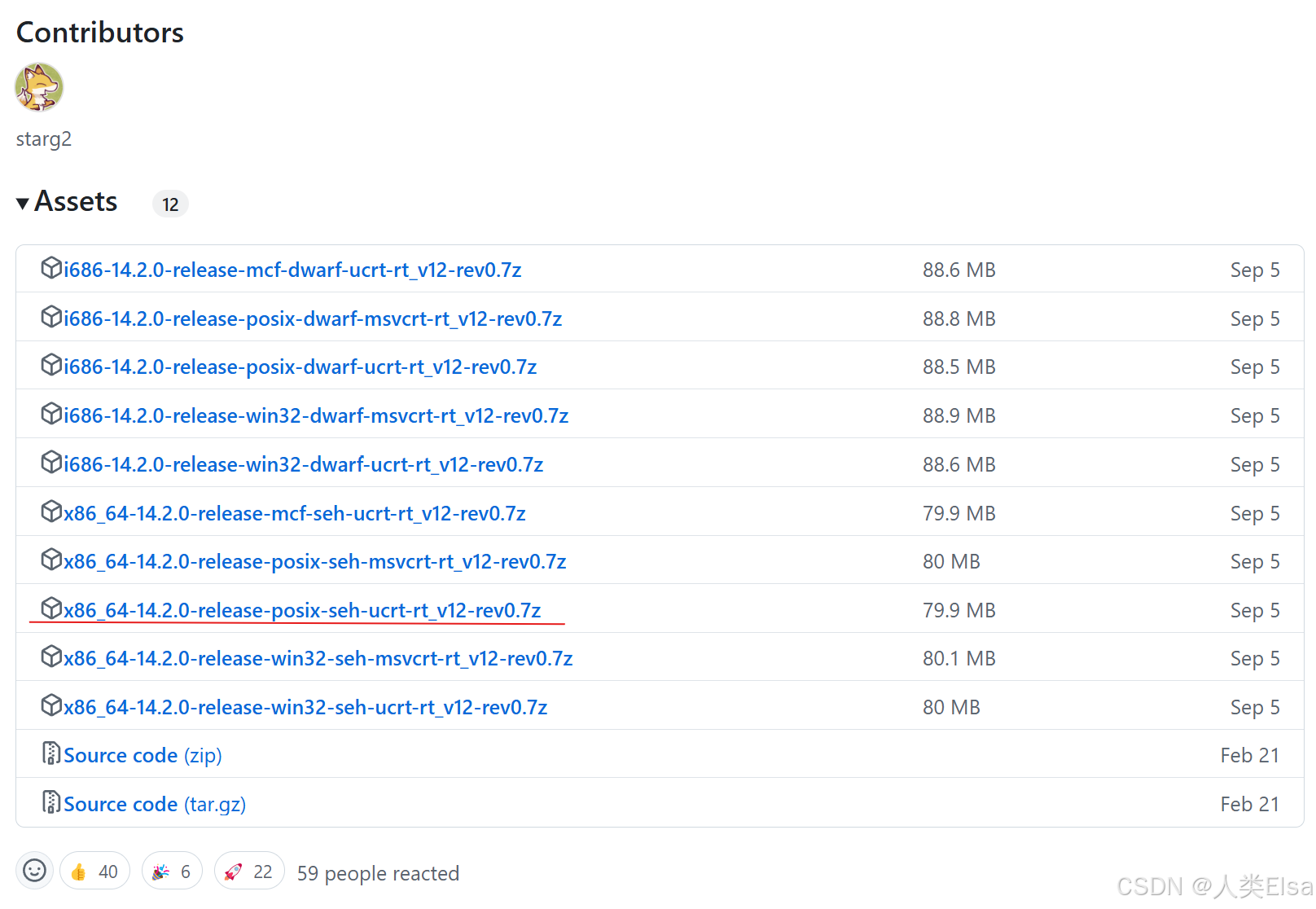Click the zip file icon beside Source code (zip)

click(x=50, y=753)
